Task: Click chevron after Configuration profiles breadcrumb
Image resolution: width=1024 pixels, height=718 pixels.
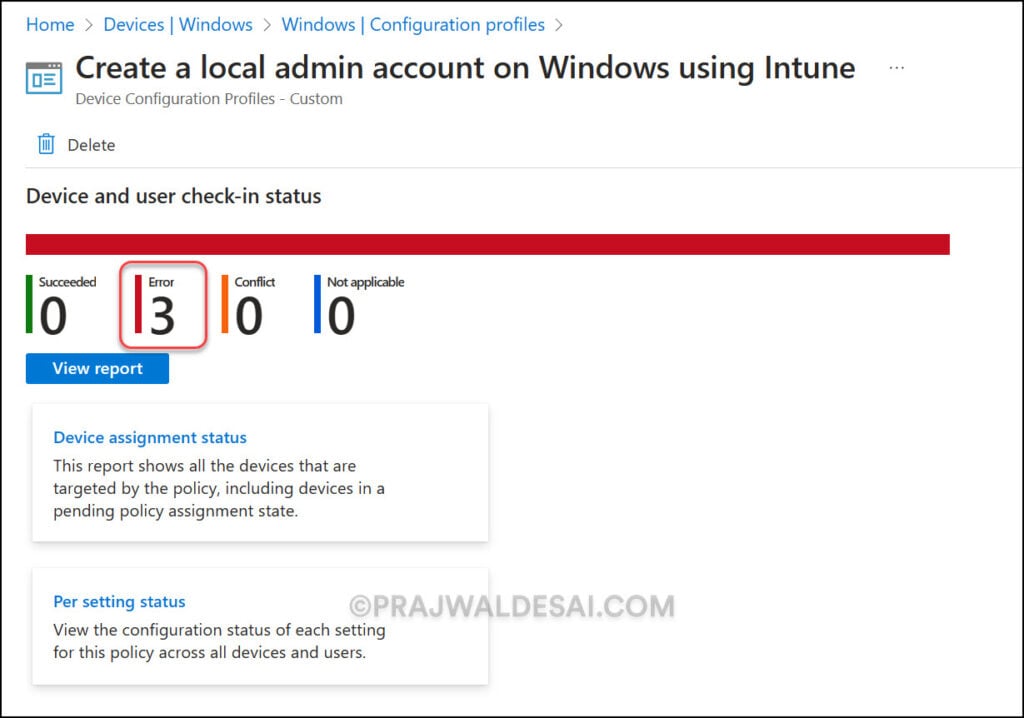Action: [559, 25]
